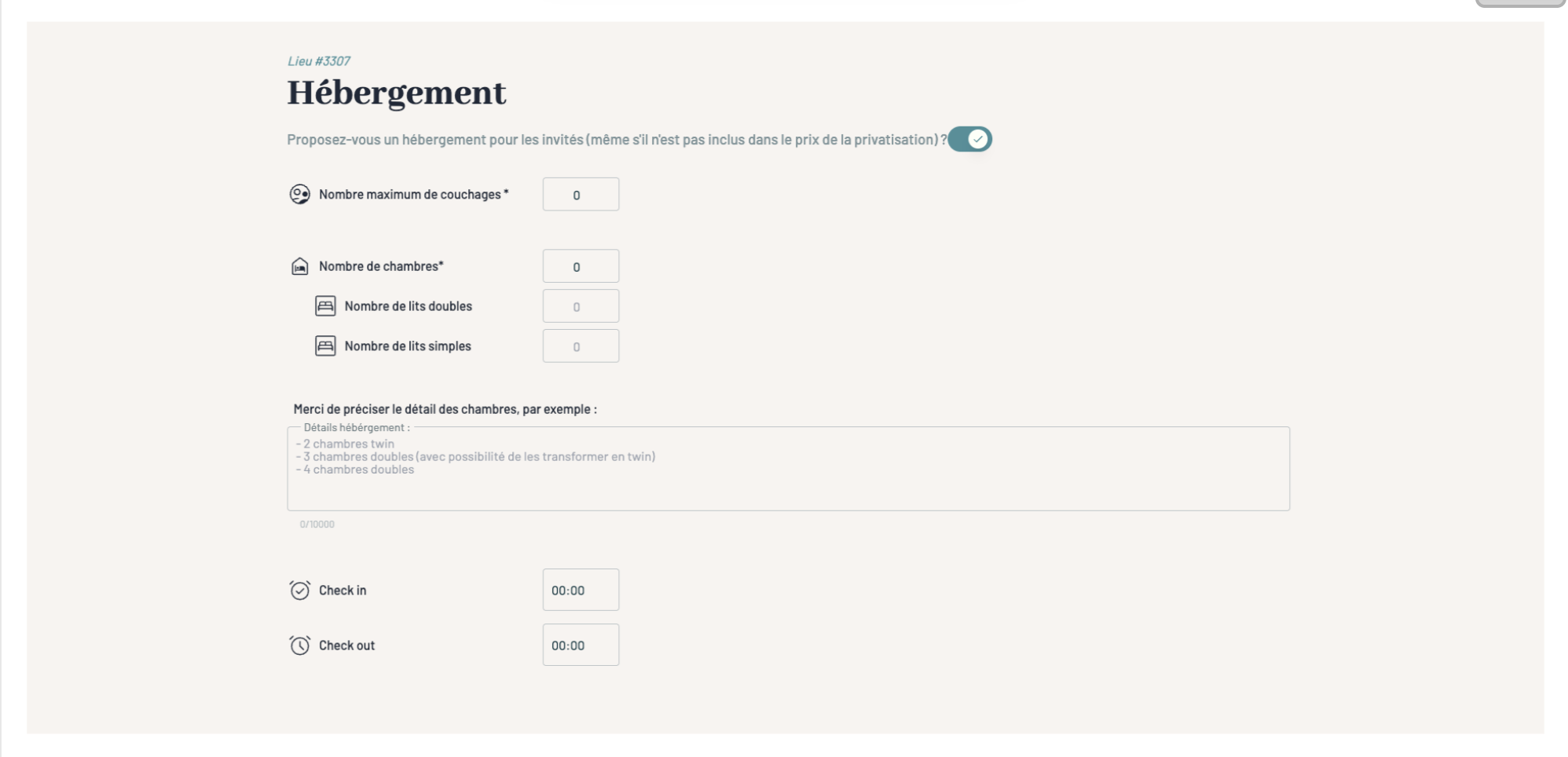The height and width of the screenshot is (757, 1568).
Task: Click the bed icon beside lits simples
Action: point(325,346)
